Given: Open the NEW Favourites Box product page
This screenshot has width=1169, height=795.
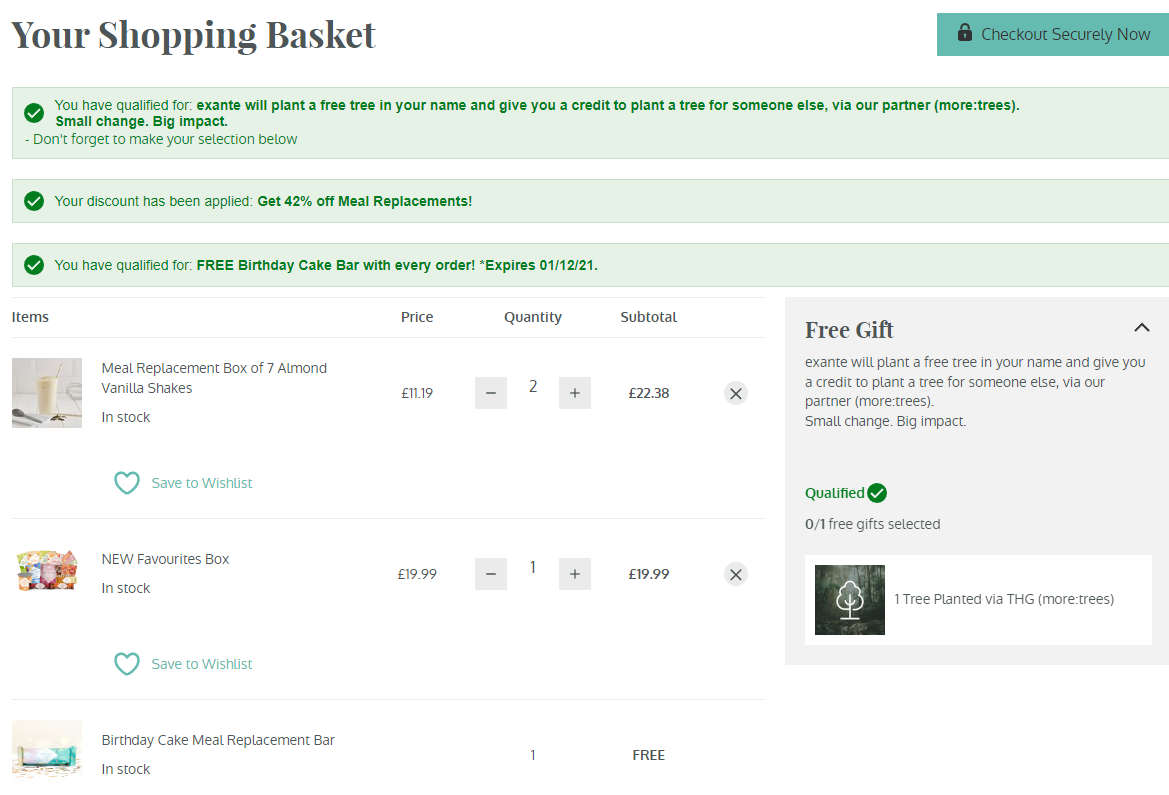Looking at the screenshot, I should point(166,559).
